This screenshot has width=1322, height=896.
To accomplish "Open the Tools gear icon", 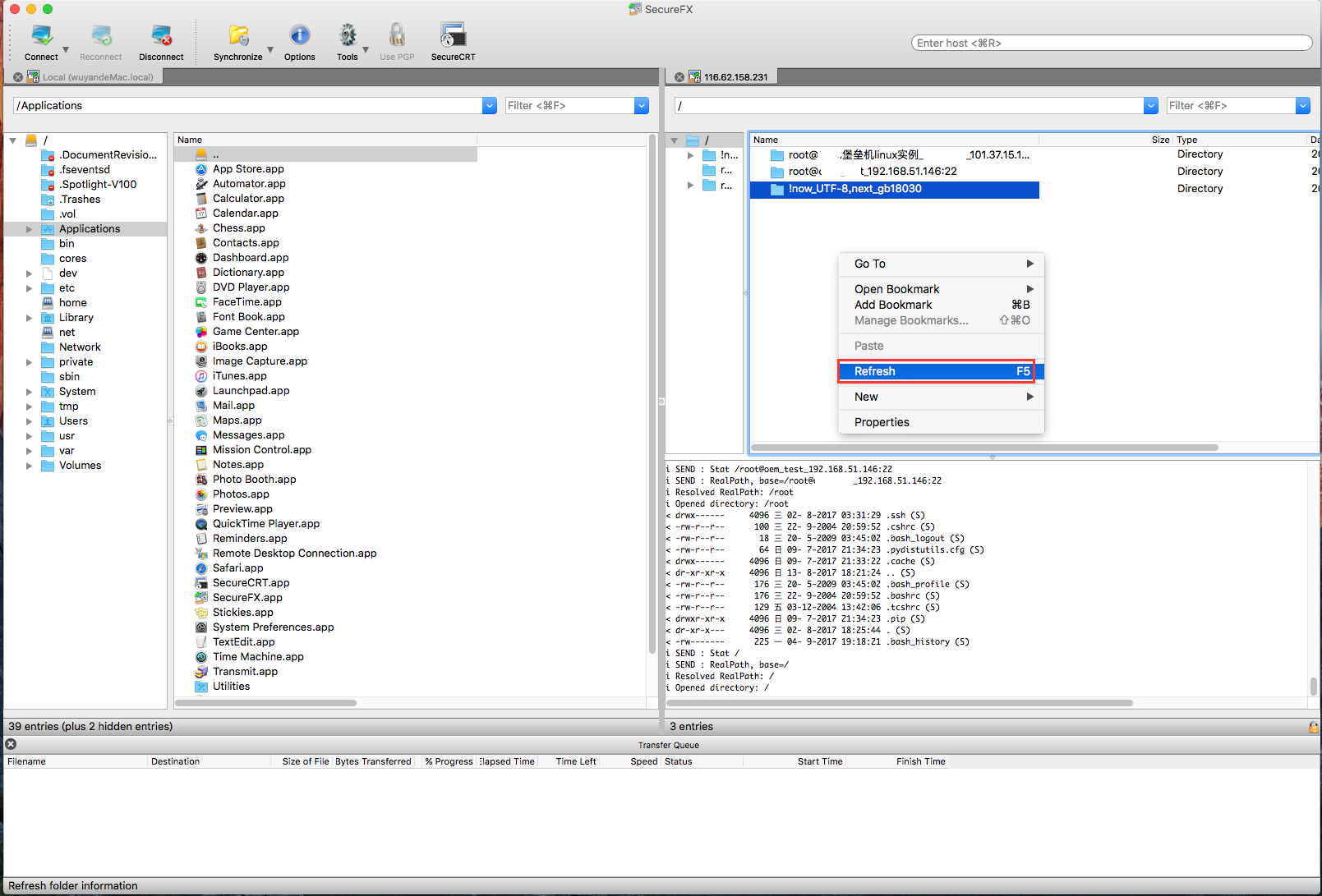I will pyautogui.click(x=348, y=37).
